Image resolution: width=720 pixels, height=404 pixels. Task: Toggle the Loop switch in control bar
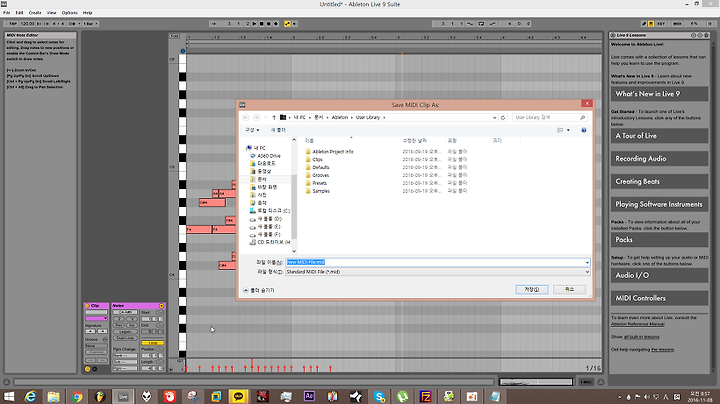(x=481, y=23)
